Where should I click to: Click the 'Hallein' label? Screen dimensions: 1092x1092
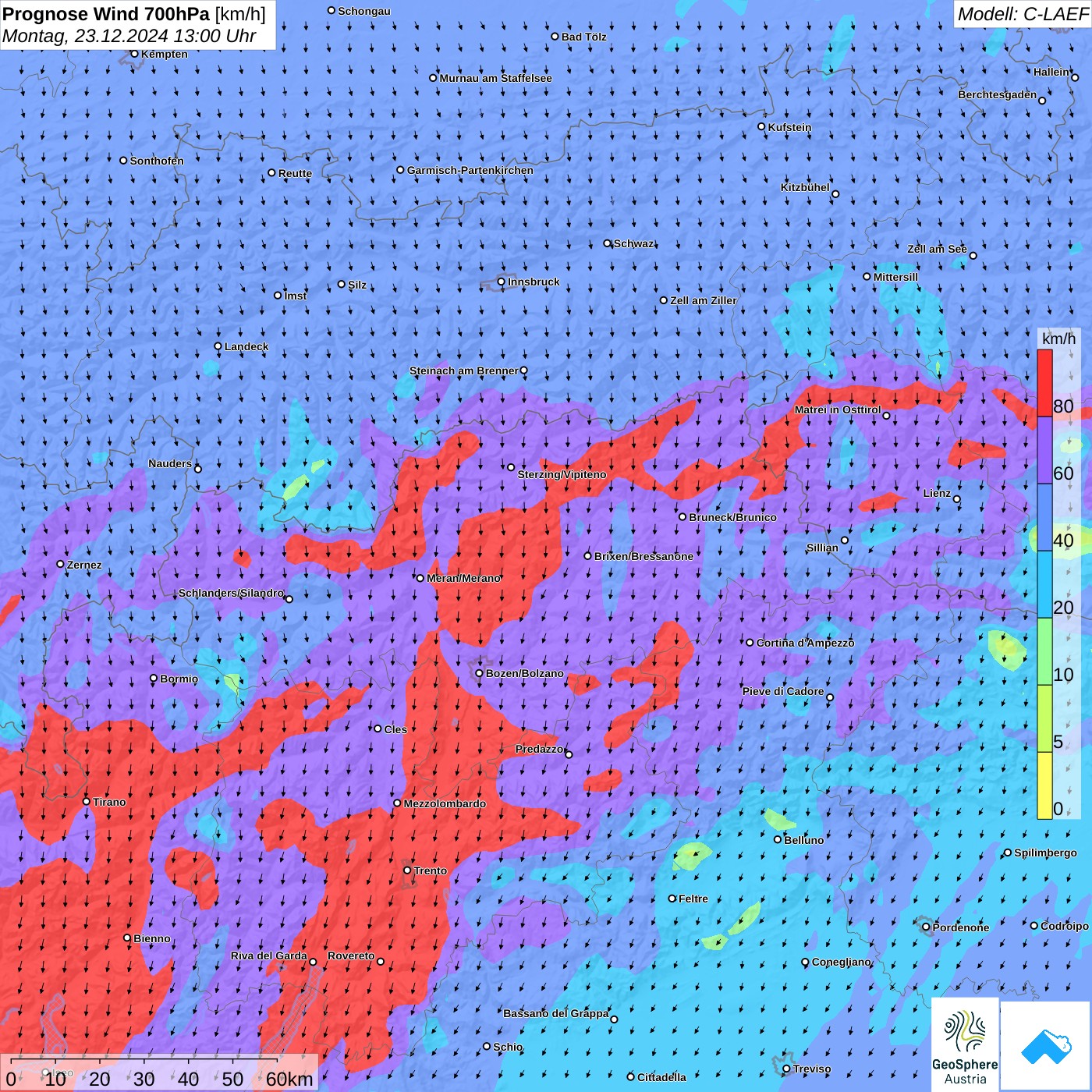pos(1051,72)
